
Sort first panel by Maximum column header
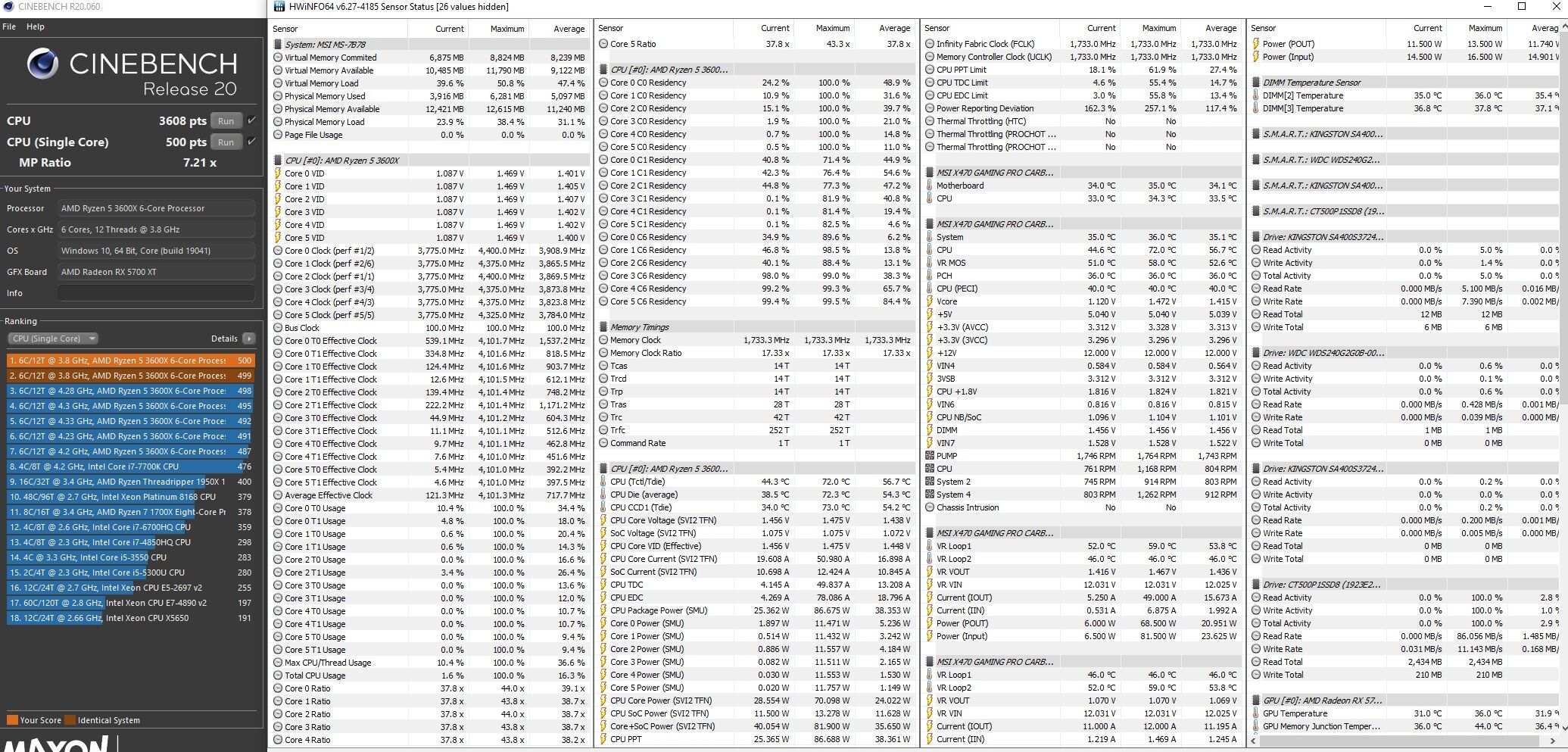pos(499,29)
